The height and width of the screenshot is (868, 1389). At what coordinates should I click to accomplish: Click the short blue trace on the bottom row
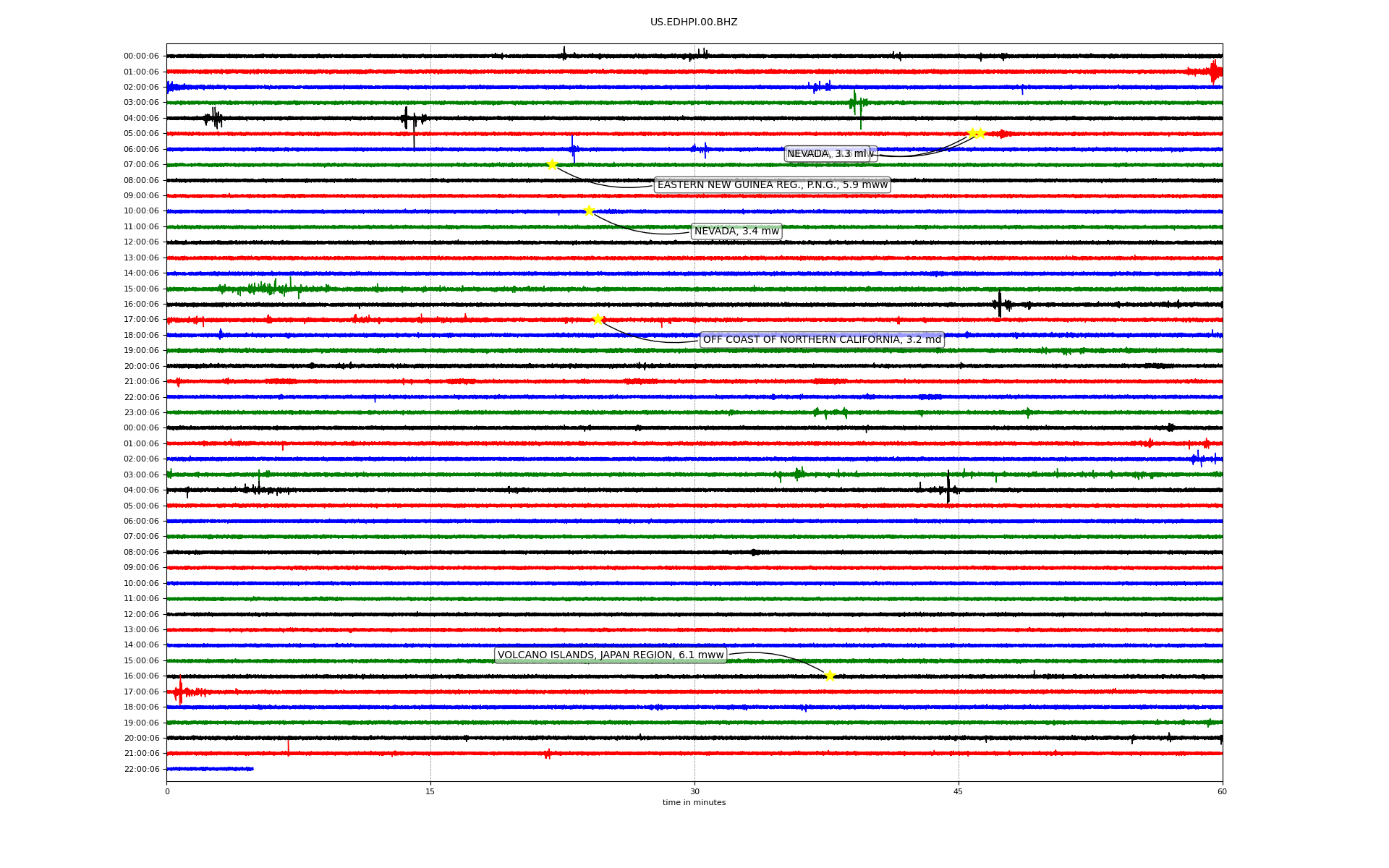pyautogui.click(x=210, y=769)
